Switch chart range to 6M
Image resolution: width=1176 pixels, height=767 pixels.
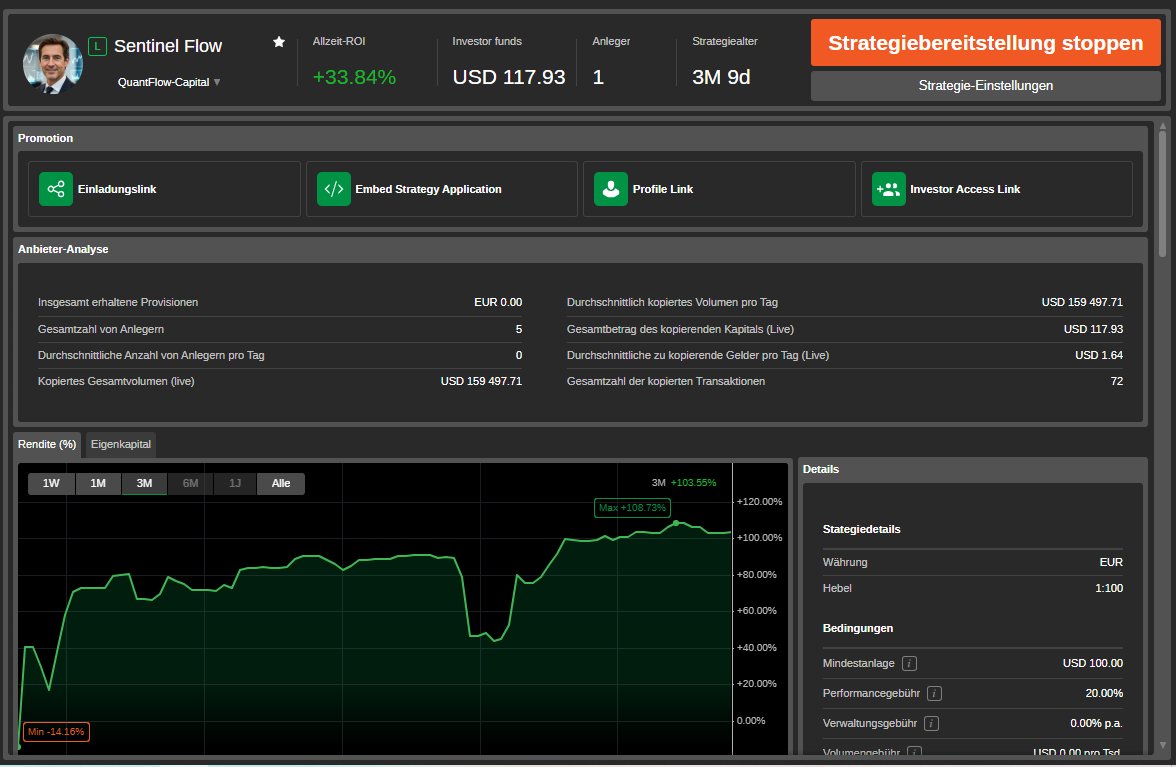coord(190,483)
